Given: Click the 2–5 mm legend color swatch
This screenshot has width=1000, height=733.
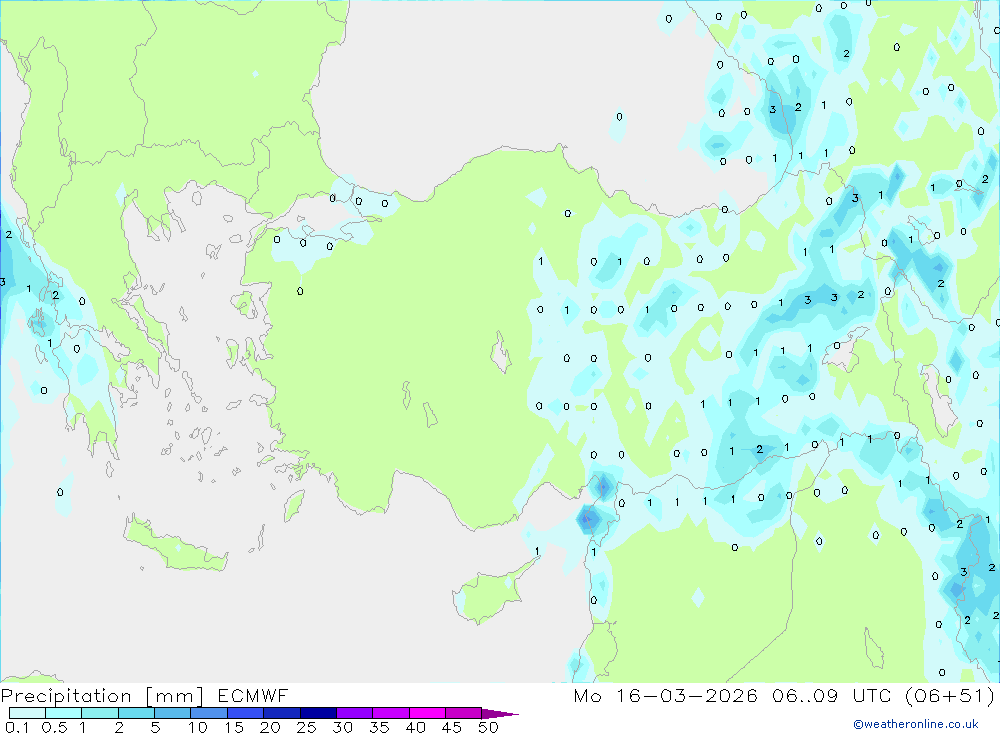Looking at the screenshot, I should click(136, 713).
